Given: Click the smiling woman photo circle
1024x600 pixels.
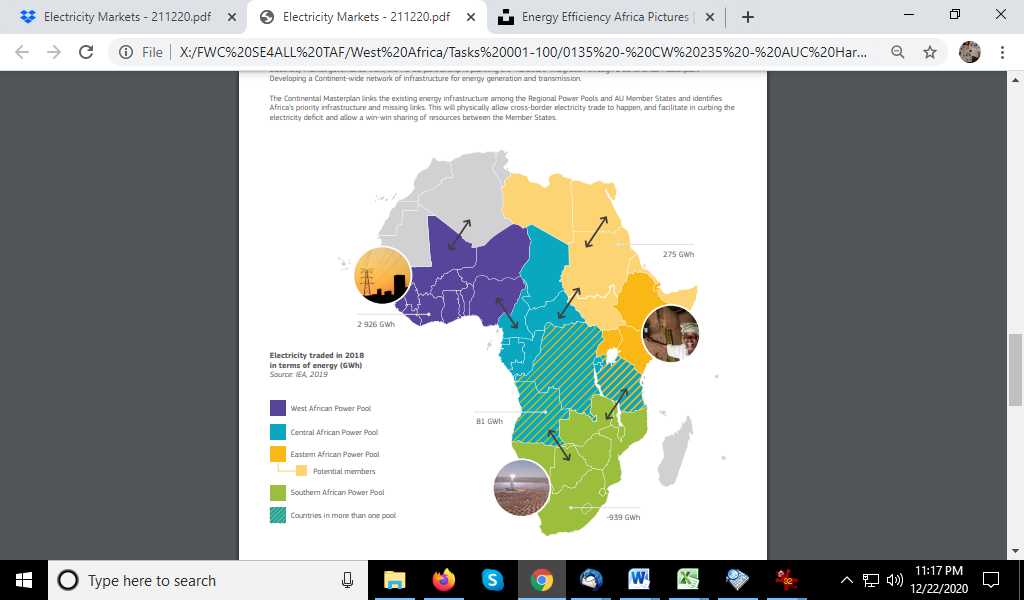Looking at the screenshot, I should tap(671, 334).
